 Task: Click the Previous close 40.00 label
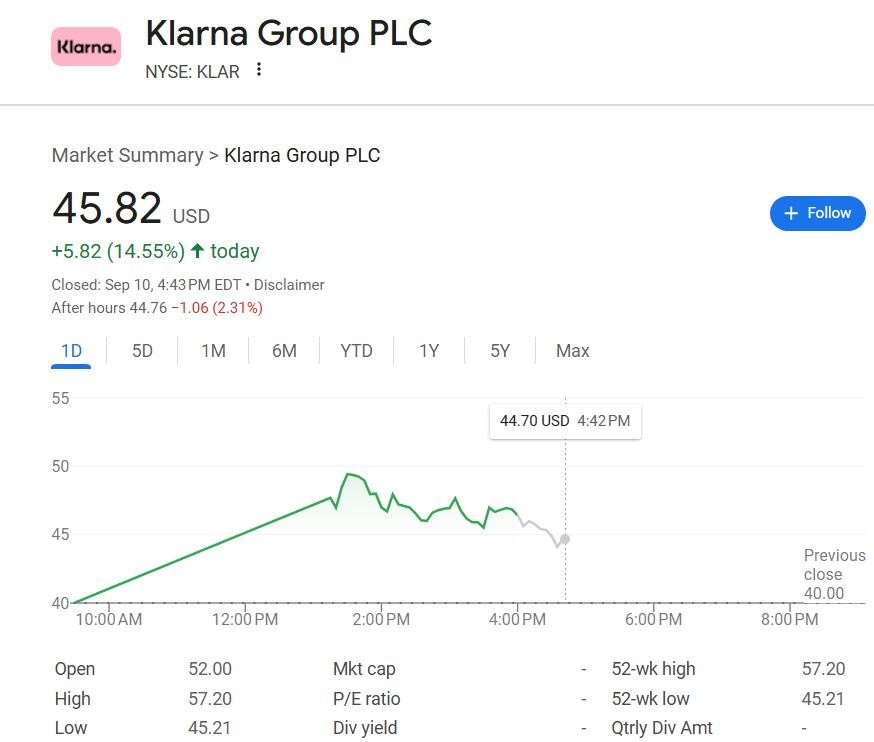point(833,574)
